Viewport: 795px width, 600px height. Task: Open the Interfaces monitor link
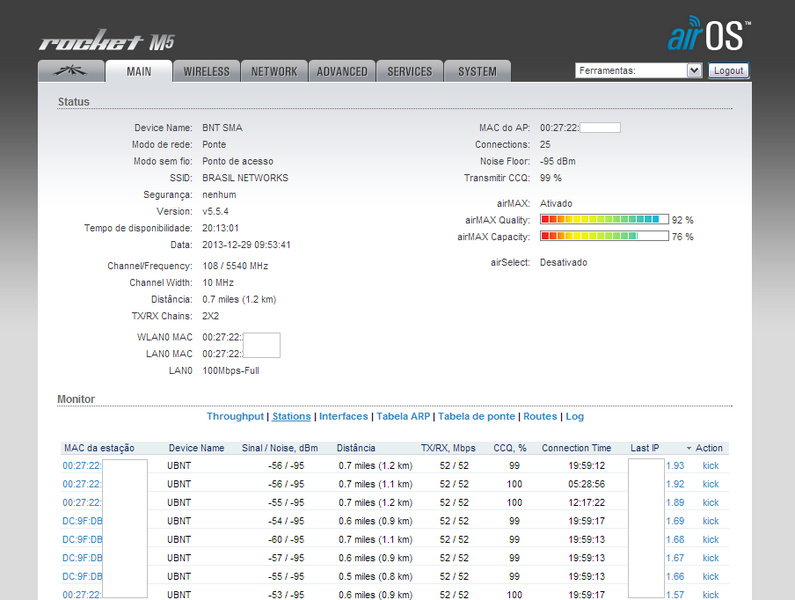pyautogui.click(x=343, y=416)
